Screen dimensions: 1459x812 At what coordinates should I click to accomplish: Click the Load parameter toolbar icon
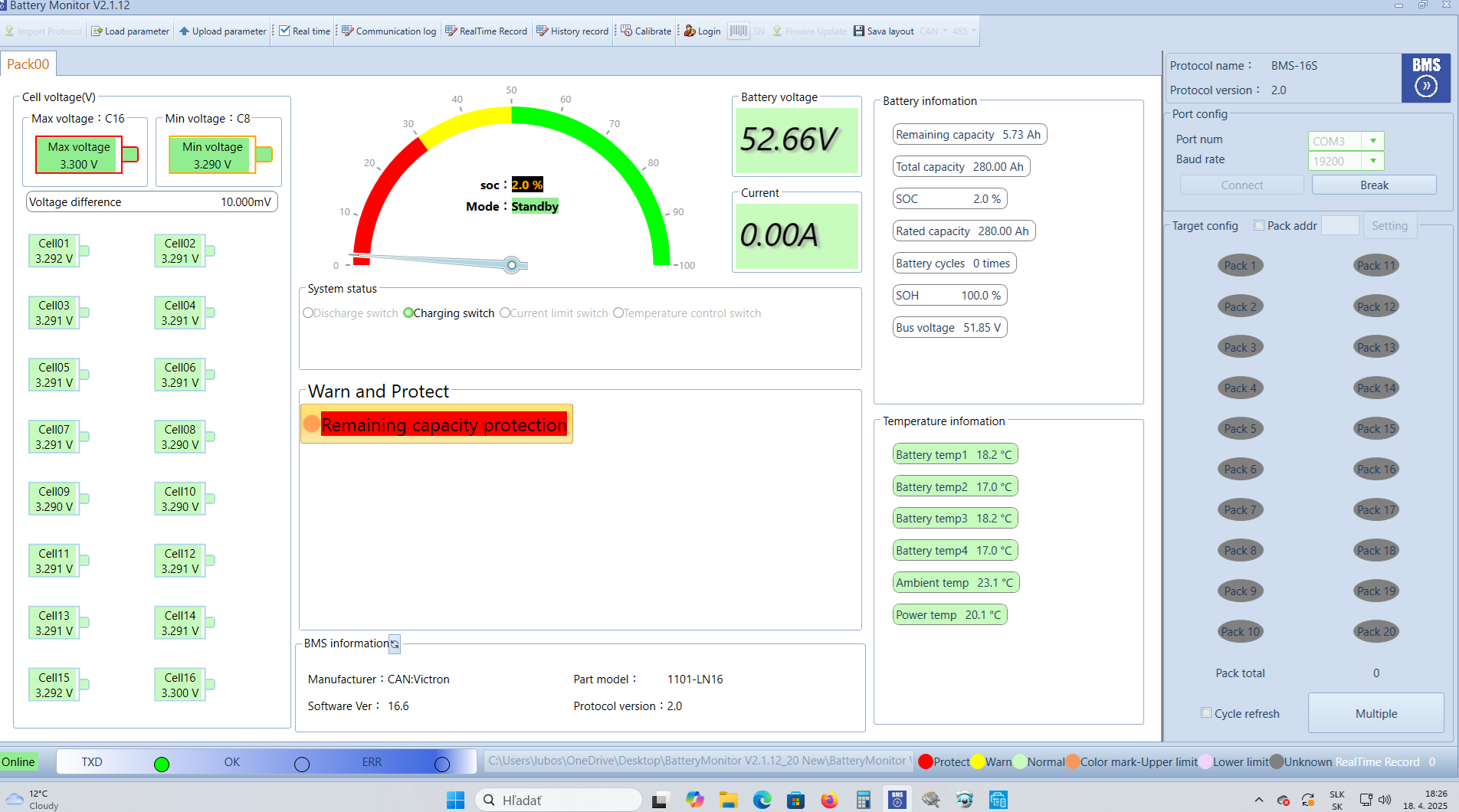(97, 31)
